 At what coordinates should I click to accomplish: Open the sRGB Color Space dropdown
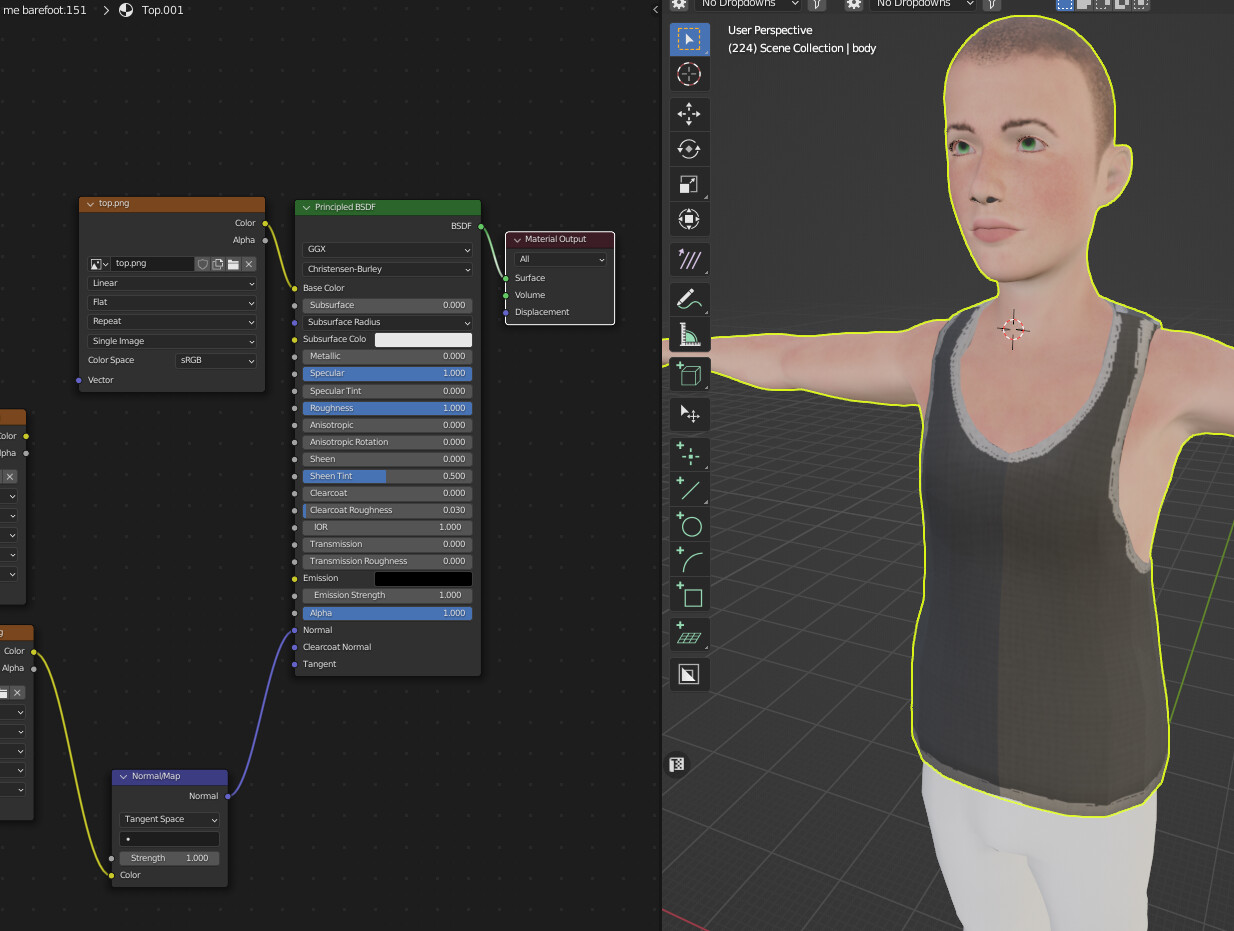pos(216,360)
